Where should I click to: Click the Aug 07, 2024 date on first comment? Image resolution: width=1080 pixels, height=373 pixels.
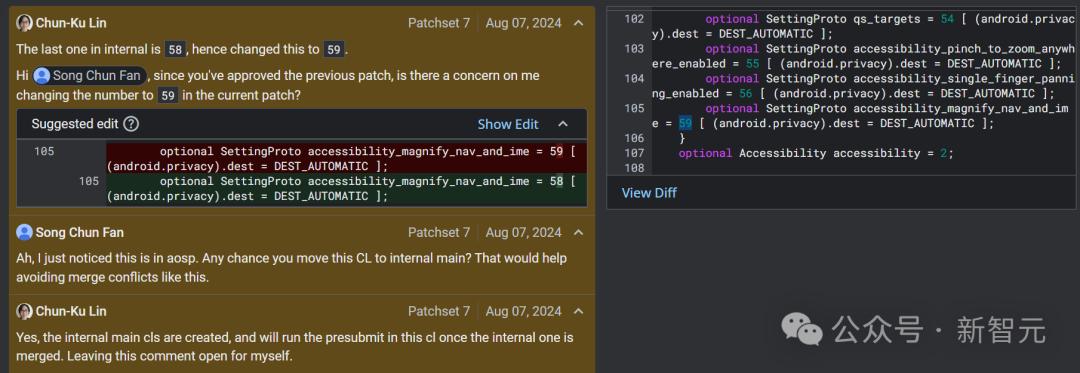(523, 23)
